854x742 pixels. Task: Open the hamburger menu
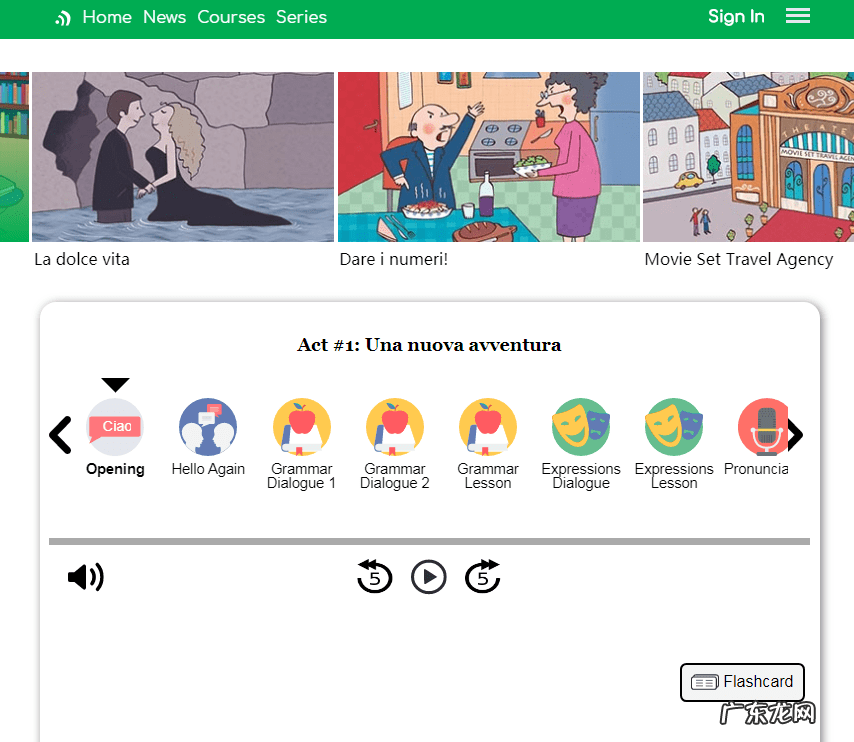point(798,16)
